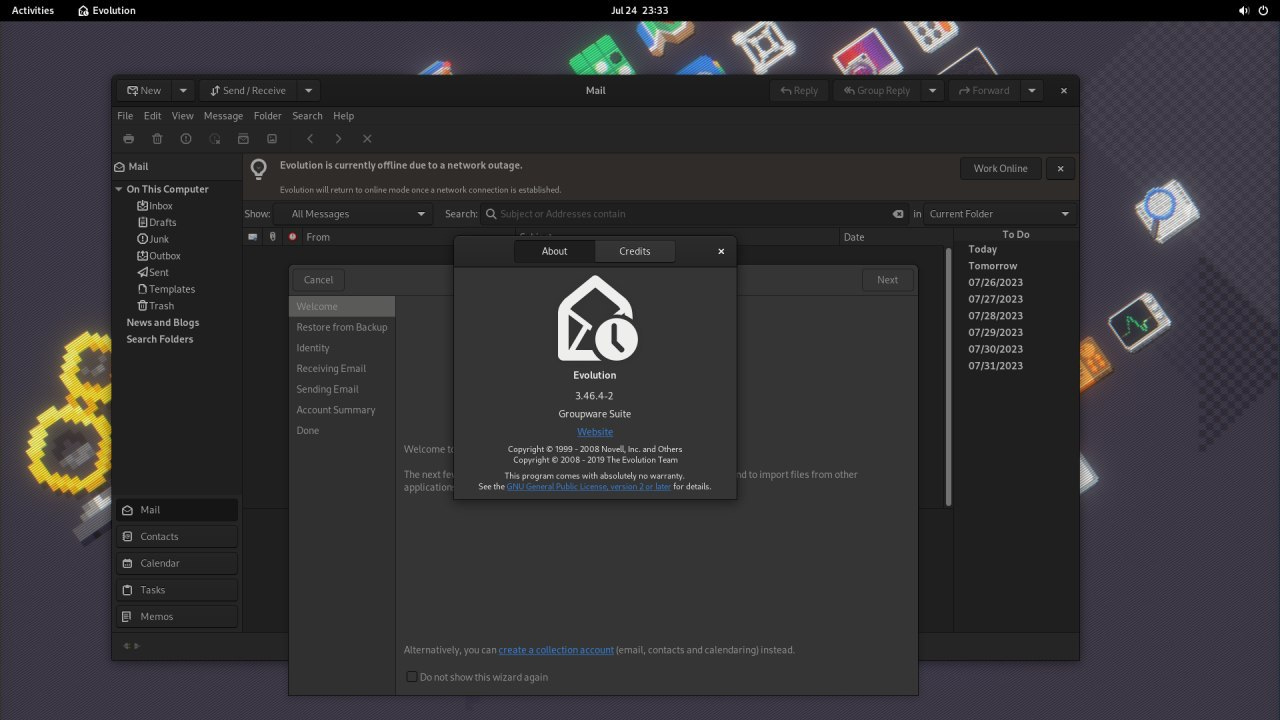
Task: Dismiss the offline notification banner
Action: click(x=1060, y=168)
